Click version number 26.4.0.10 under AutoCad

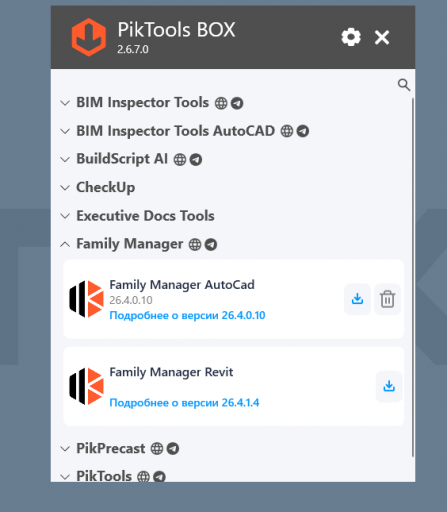[131, 300]
